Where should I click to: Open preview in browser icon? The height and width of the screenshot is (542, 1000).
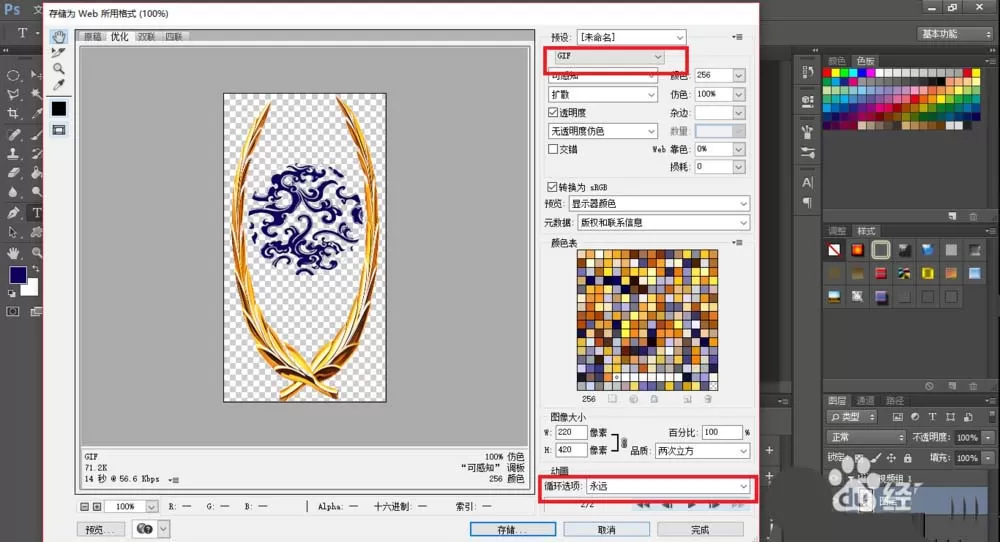click(x=145, y=529)
